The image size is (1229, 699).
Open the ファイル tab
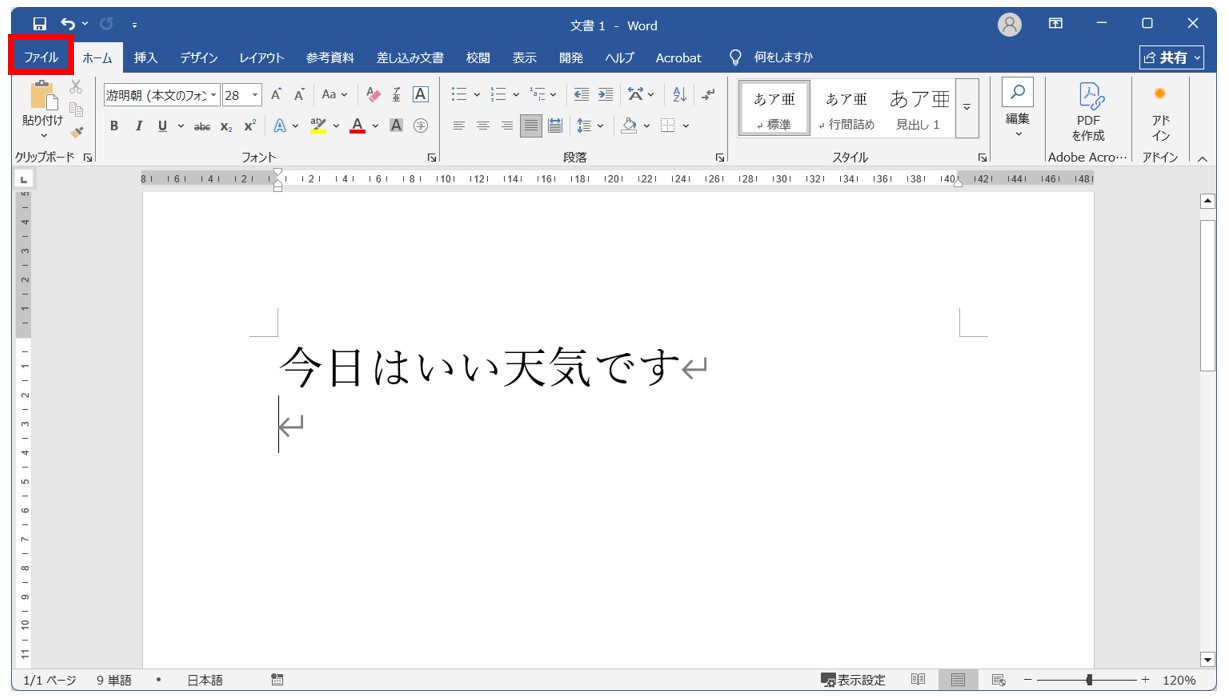[x=41, y=58]
